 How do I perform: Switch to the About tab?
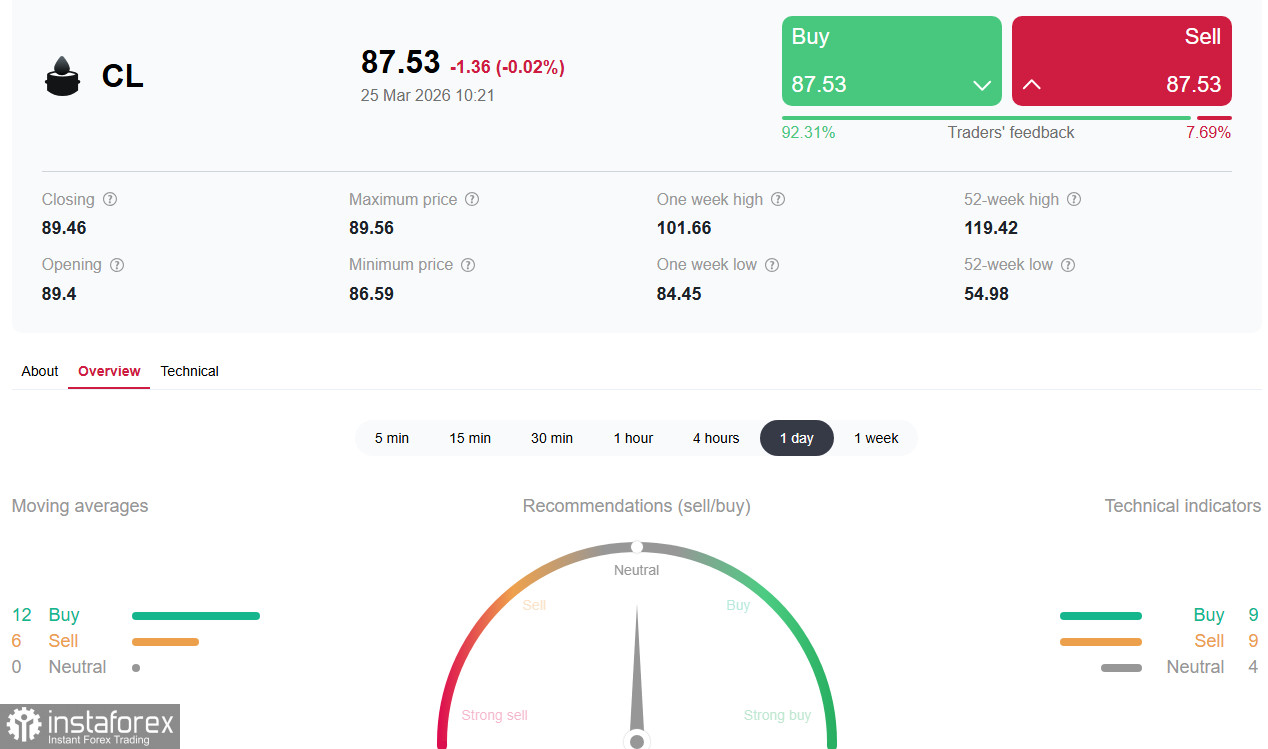[x=40, y=371]
